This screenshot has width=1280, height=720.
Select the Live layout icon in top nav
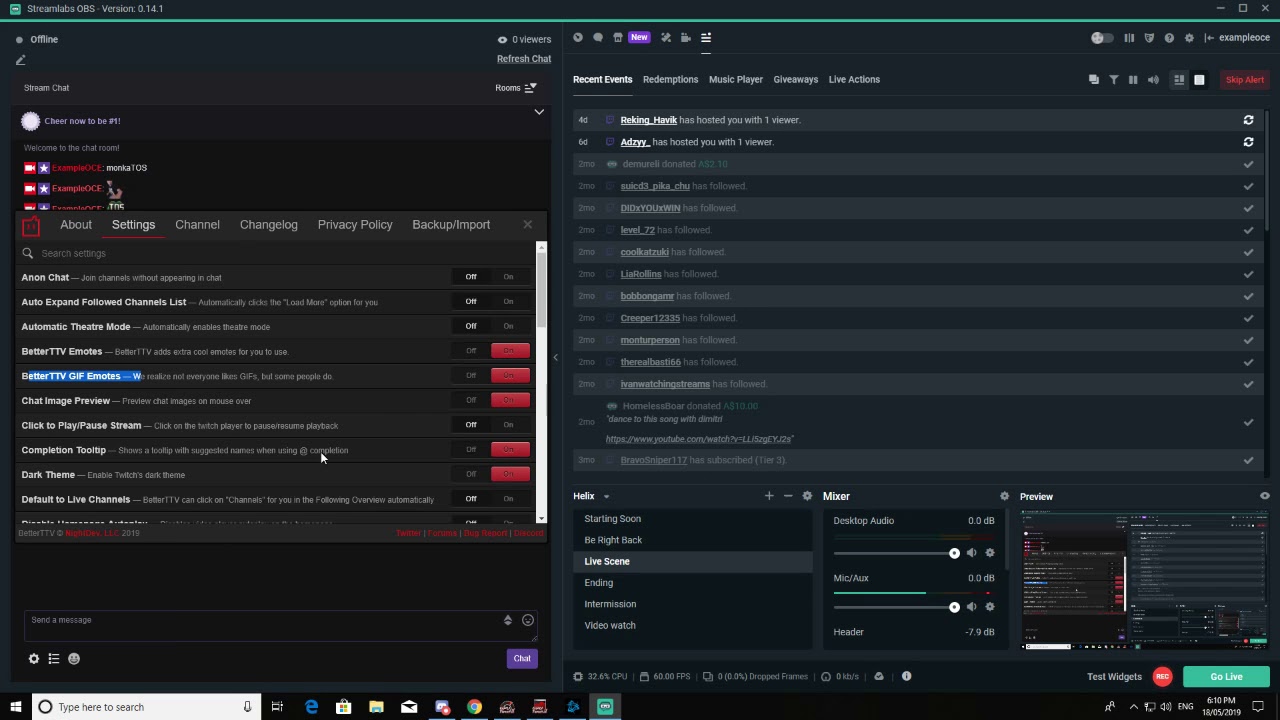click(x=706, y=38)
